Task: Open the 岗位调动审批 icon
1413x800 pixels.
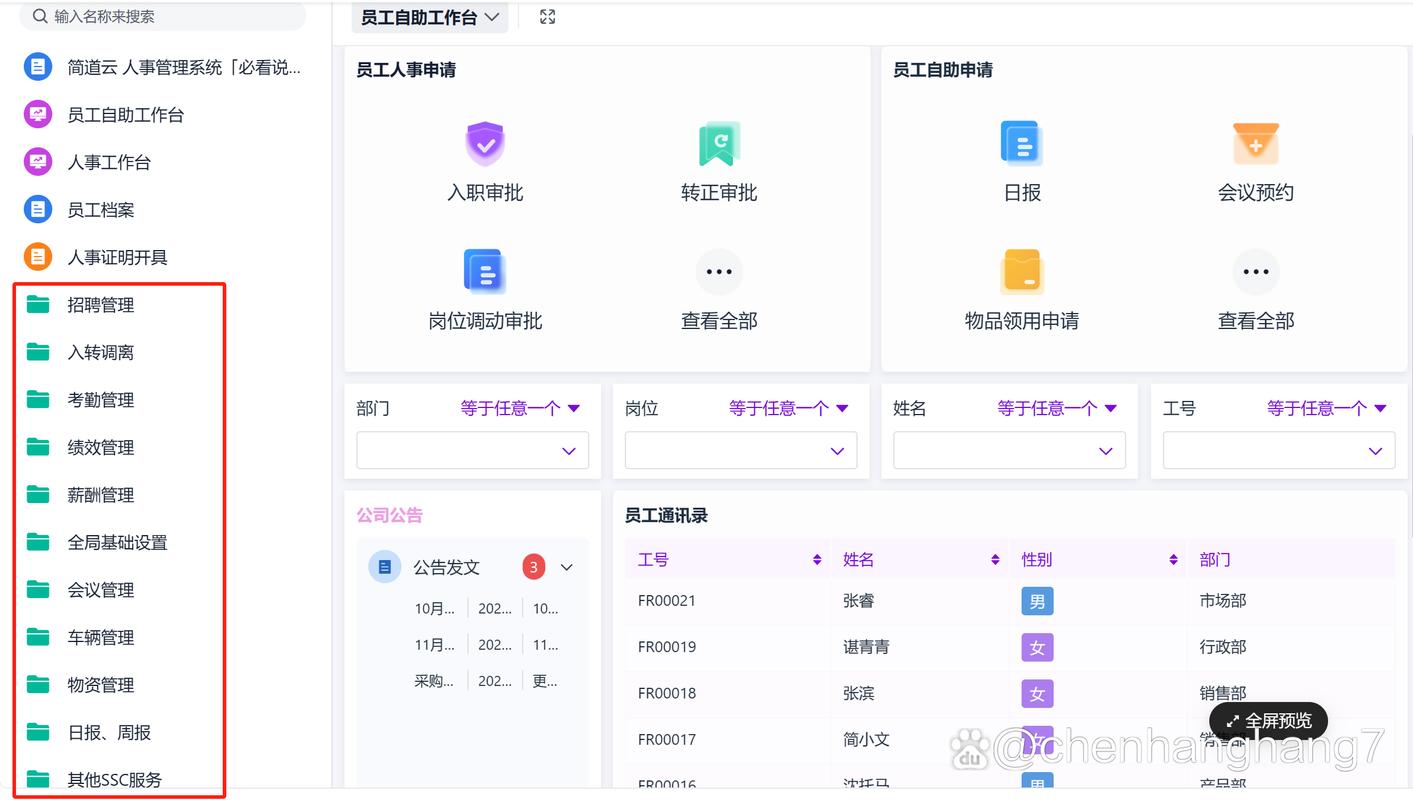Action: pos(485,271)
